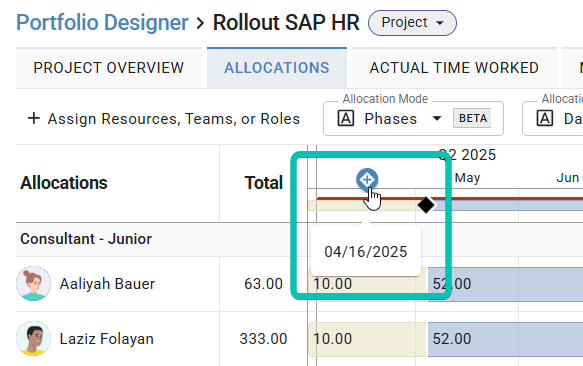Click Laziz Folayan's 10.00 allocation cell
The width and height of the screenshot is (583, 366).
tap(367, 339)
